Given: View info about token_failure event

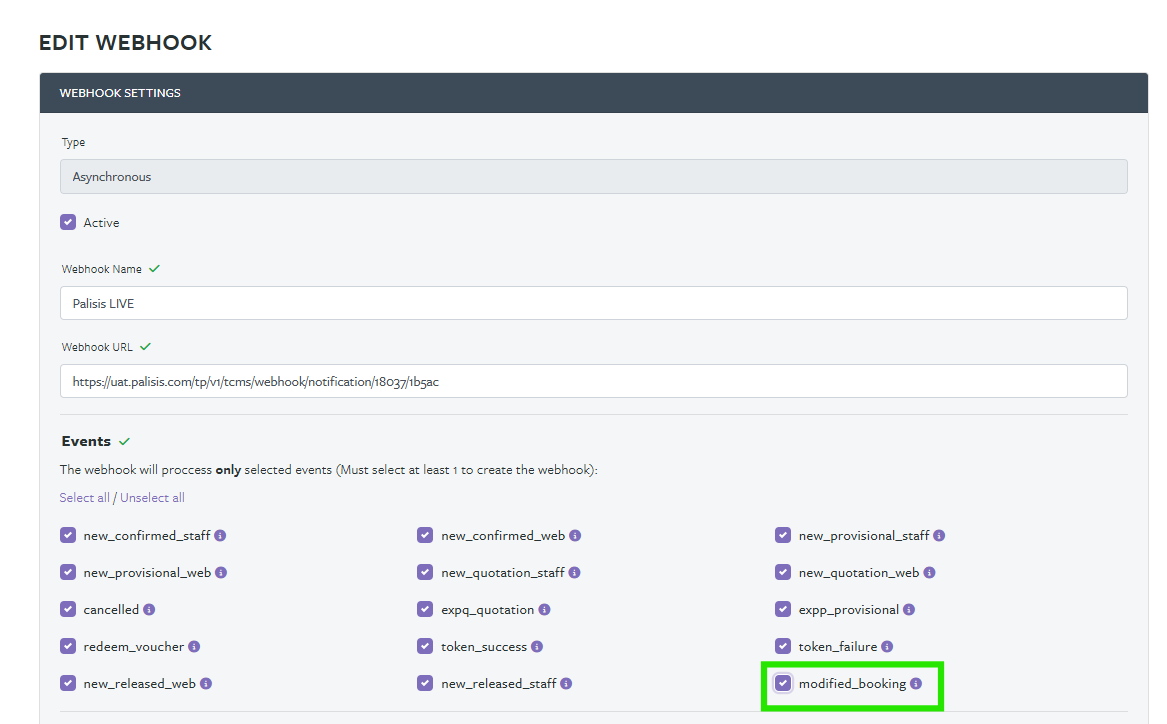Looking at the screenshot, I should click(x=887, y=647).
